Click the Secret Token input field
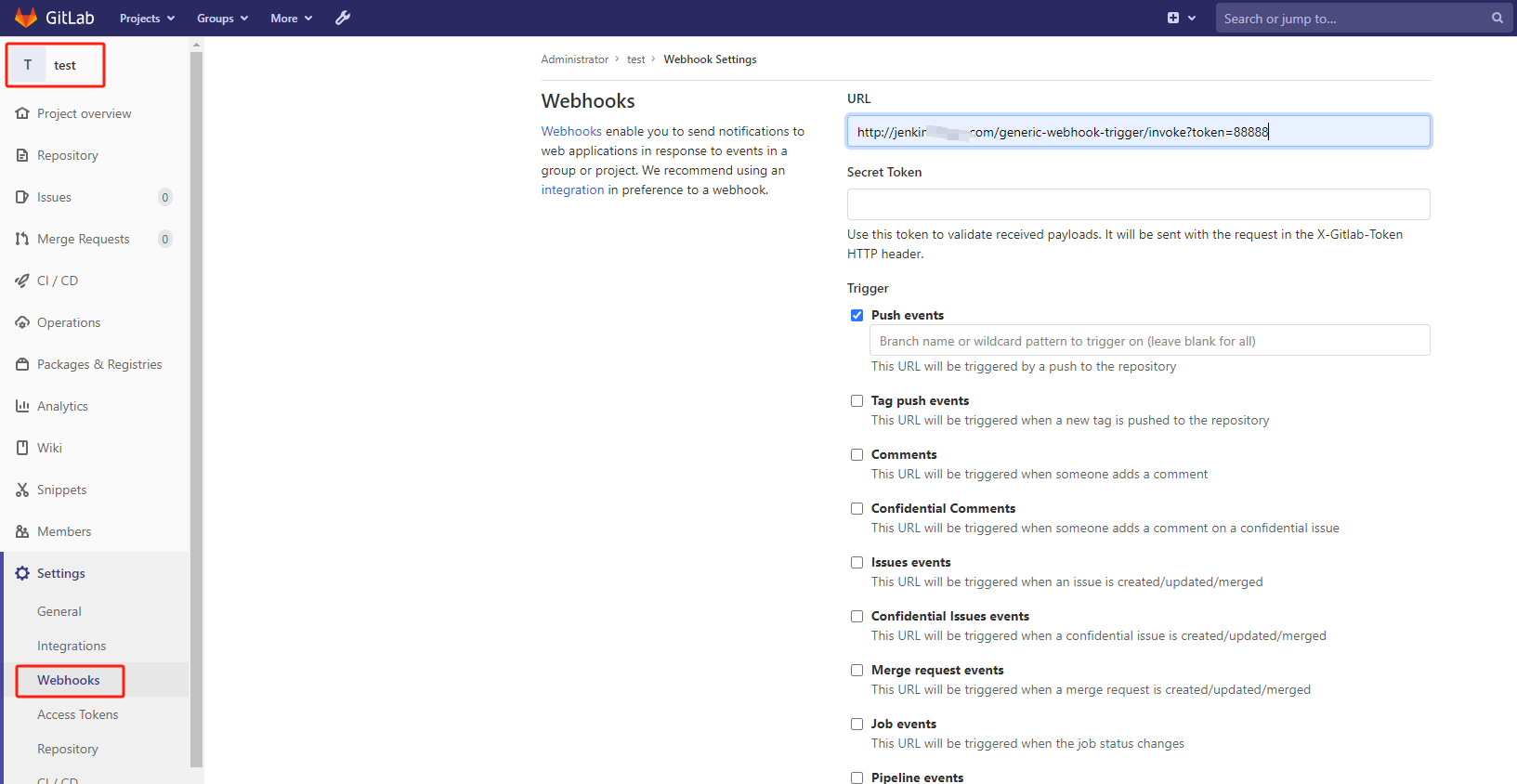 (1138, 204)
